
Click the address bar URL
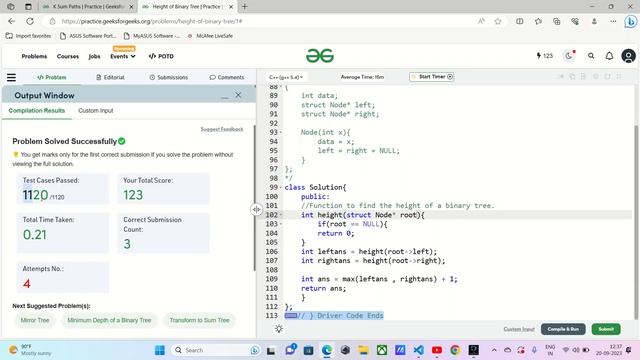[152, 21]
